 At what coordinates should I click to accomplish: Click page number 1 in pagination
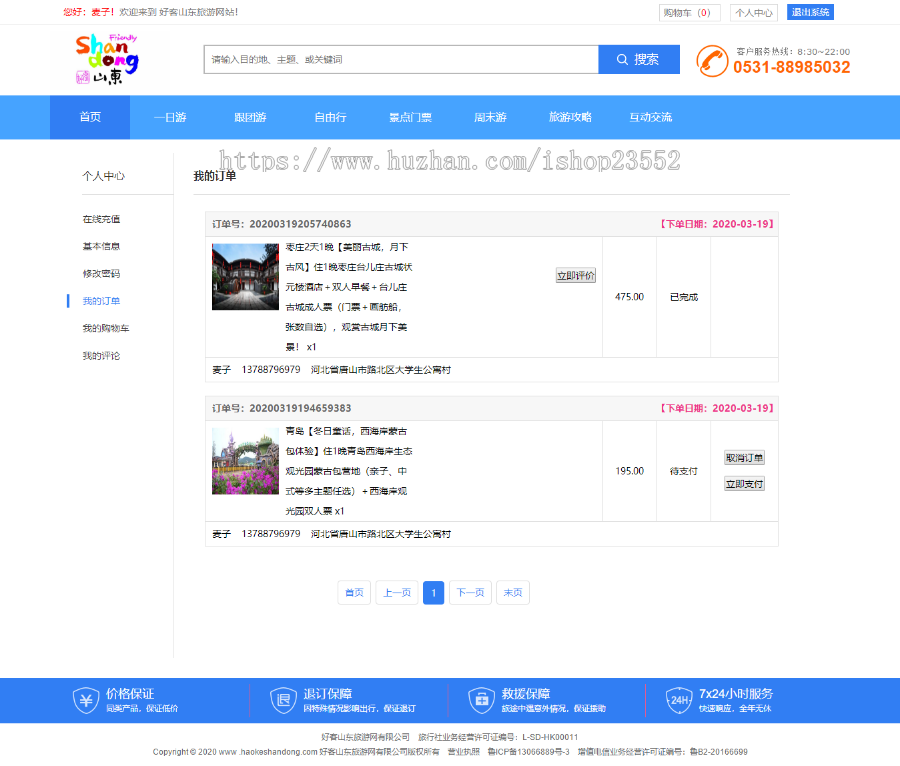[x=433, y=593]
